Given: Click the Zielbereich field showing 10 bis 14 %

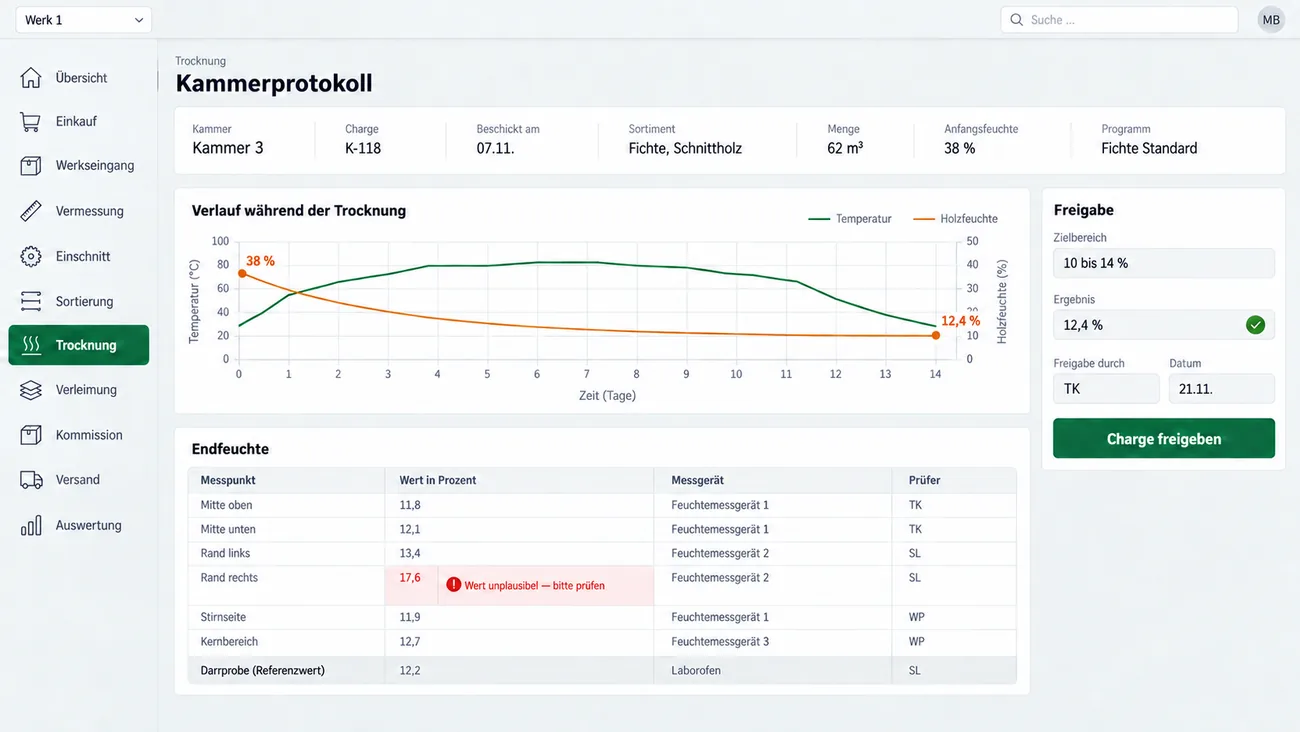Looking at the screenshot, I should click(1164, 263).
